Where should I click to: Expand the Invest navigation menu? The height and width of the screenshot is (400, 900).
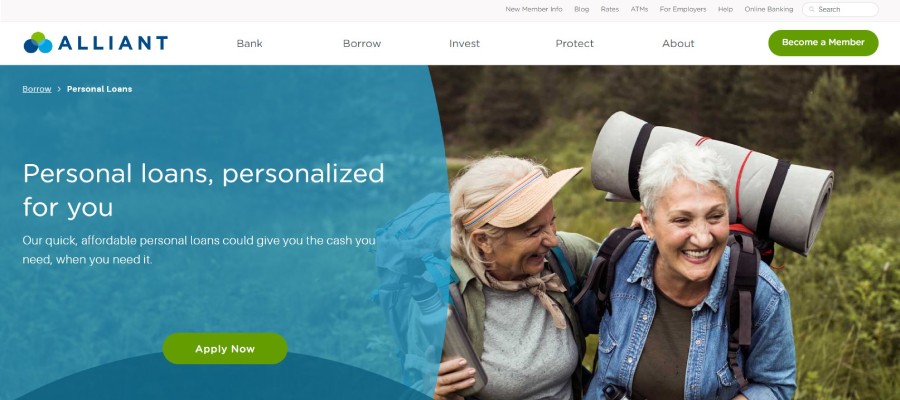pyautogui.click(x=464, y=44)
